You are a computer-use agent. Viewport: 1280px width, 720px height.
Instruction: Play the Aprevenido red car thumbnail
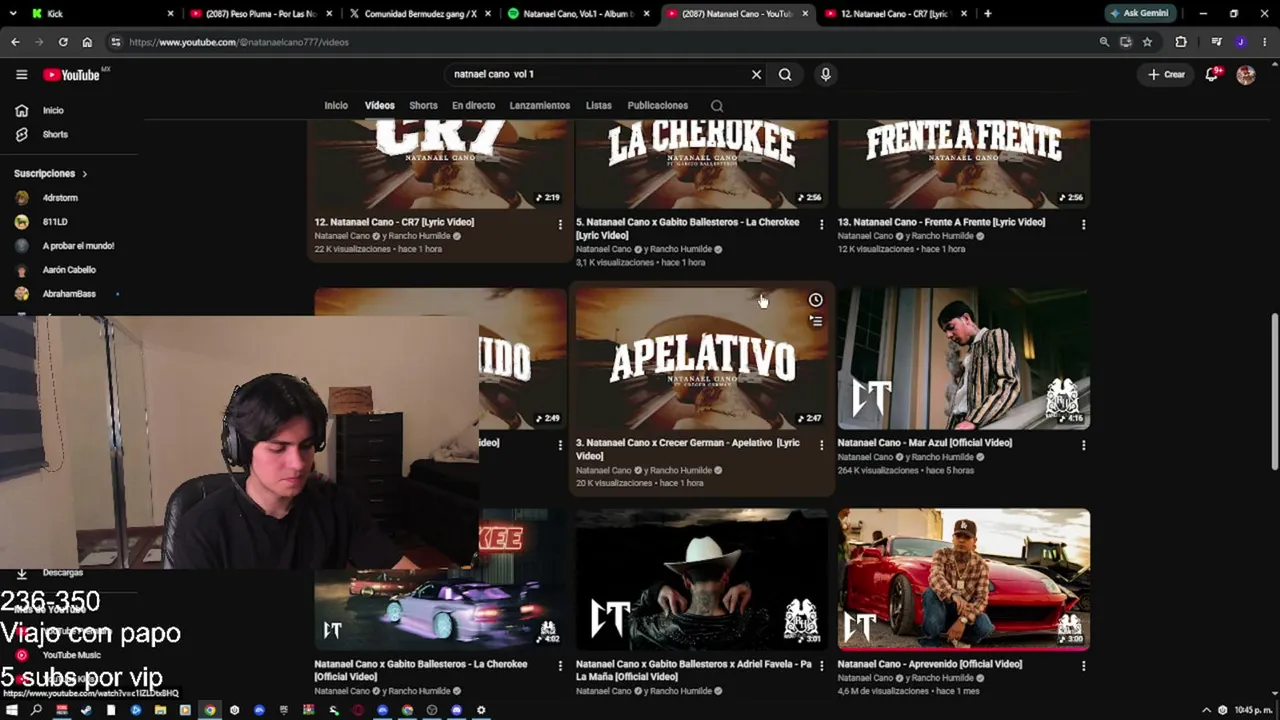pyautogui.click(x=964, y=579)
